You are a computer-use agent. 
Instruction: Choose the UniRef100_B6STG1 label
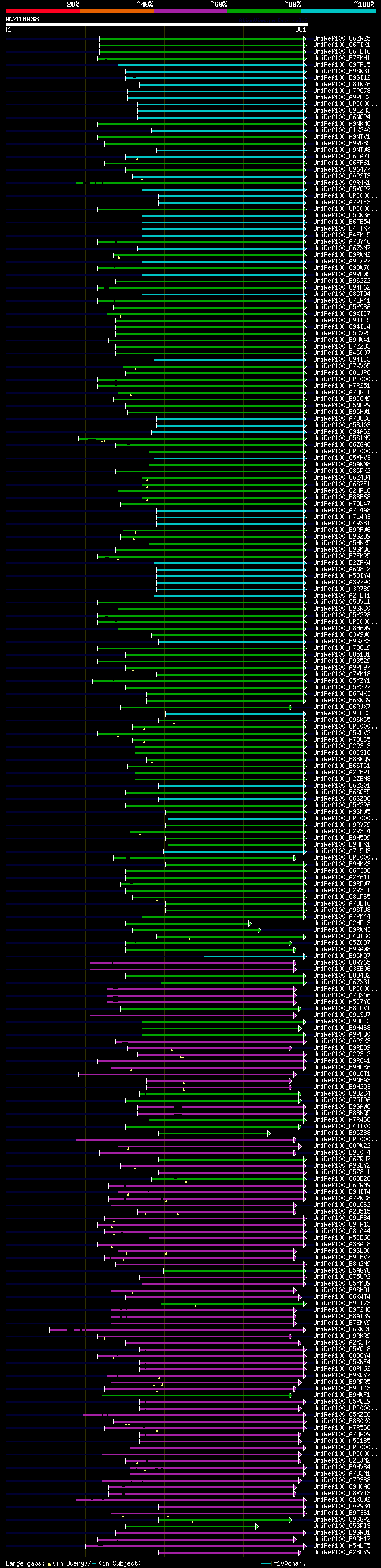pos(342,766)
